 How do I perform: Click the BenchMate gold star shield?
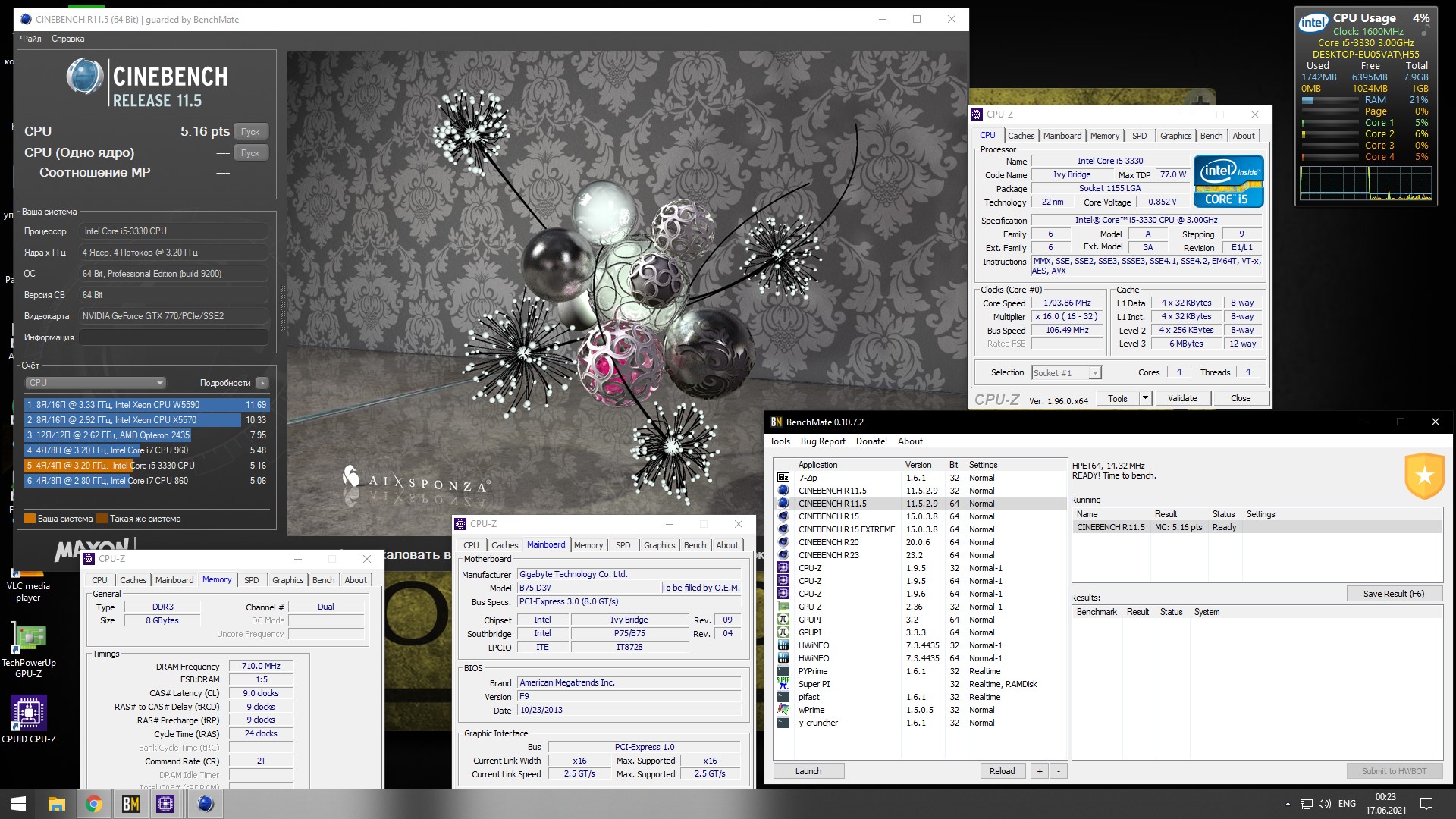click(x=1424, y=476)
